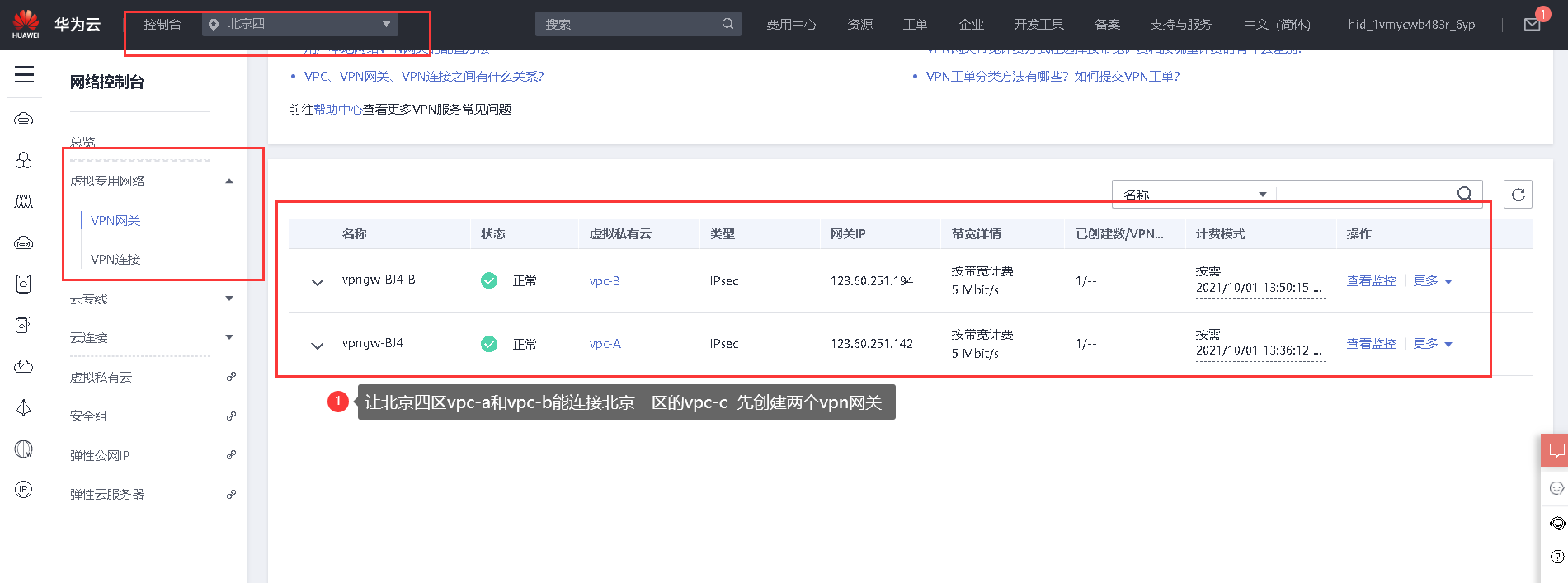Screen dimensions: 1568x583
Task: Open the IP circle icon in sidebar
Action: [x=24, y=490]
